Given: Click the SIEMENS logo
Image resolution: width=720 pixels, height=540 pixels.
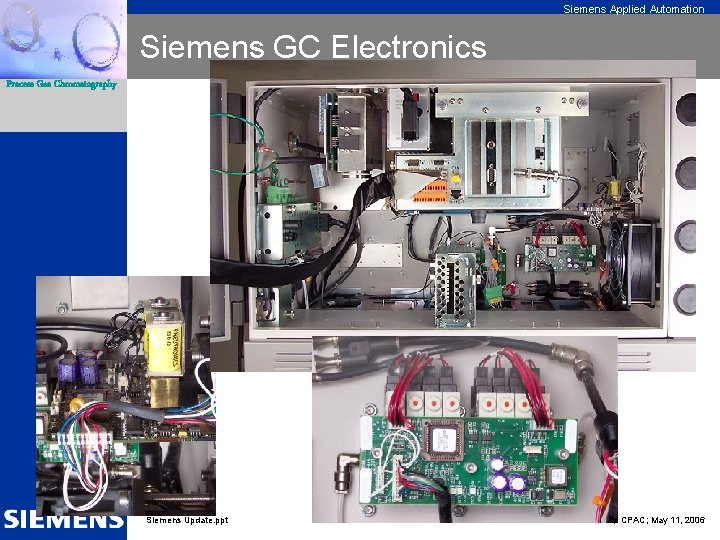Looking at the screenshot, I should 64,518.
